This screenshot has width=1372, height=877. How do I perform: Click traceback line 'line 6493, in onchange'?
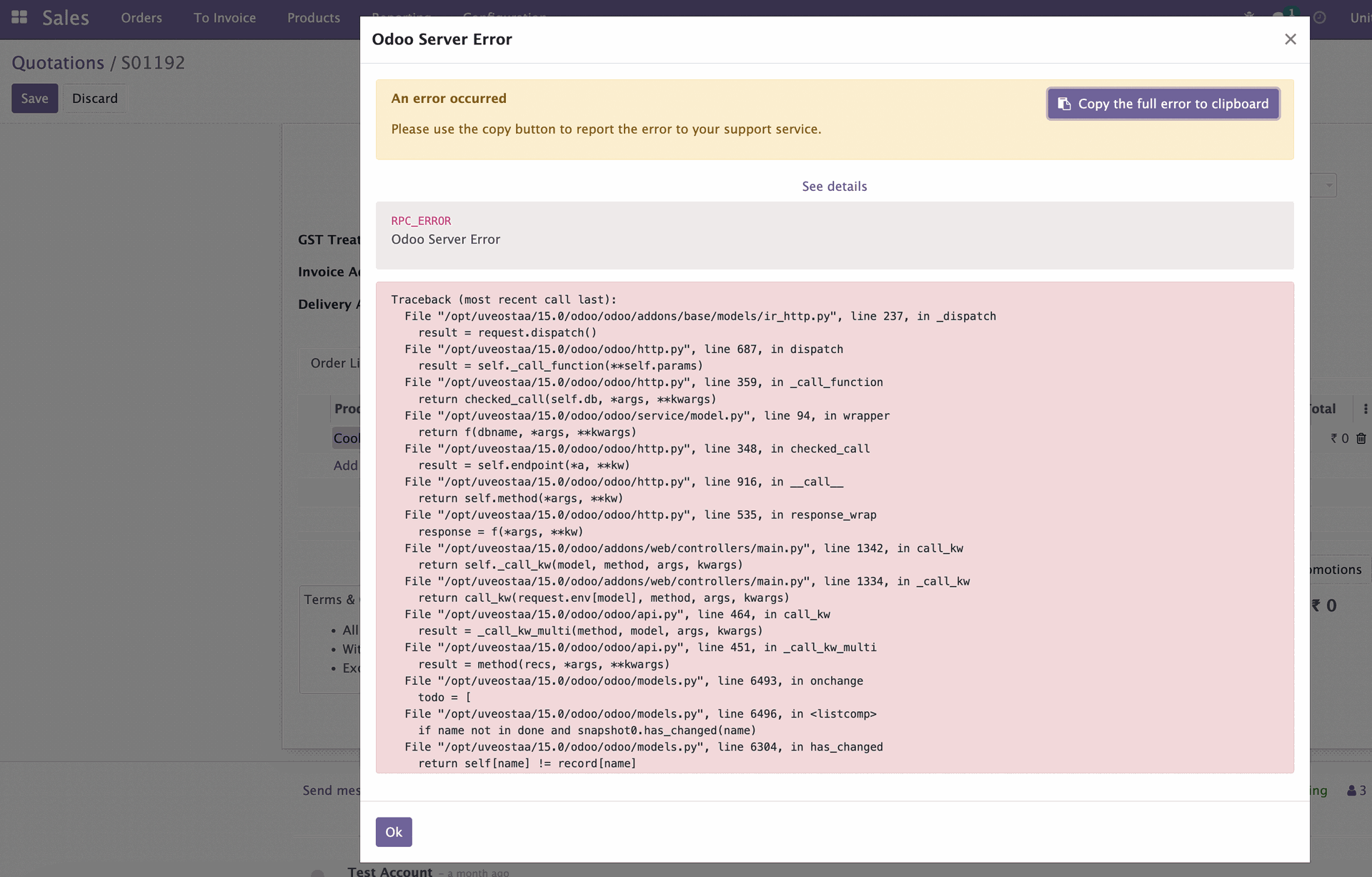coord(634,680)
